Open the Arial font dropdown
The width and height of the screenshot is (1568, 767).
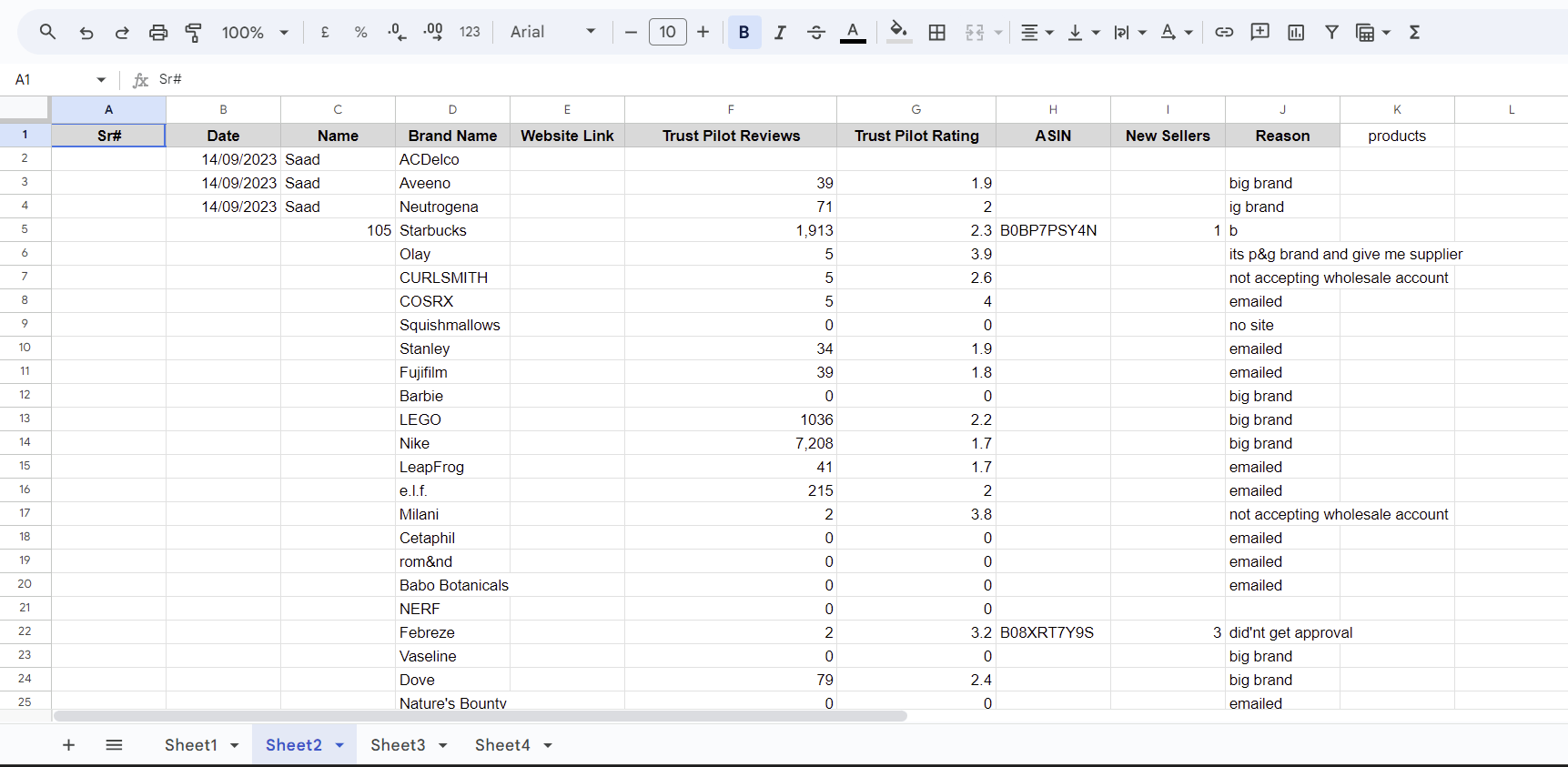(x=552, y=32)
